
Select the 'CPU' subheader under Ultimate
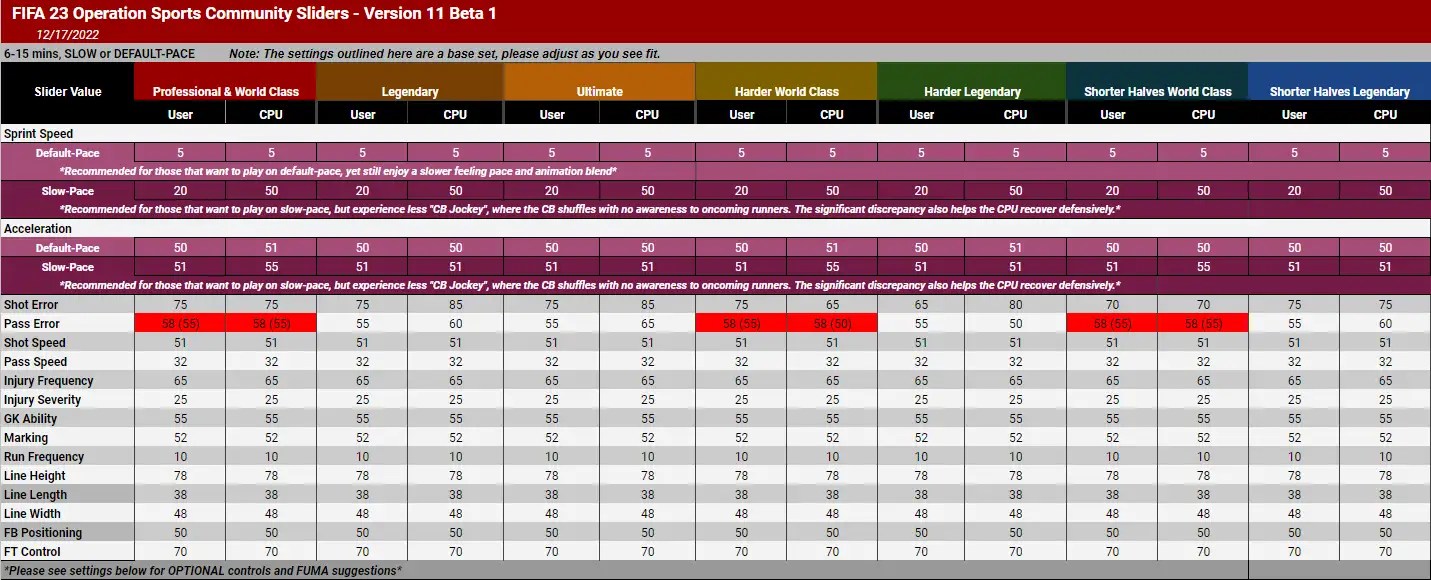(x=648, y=114)
